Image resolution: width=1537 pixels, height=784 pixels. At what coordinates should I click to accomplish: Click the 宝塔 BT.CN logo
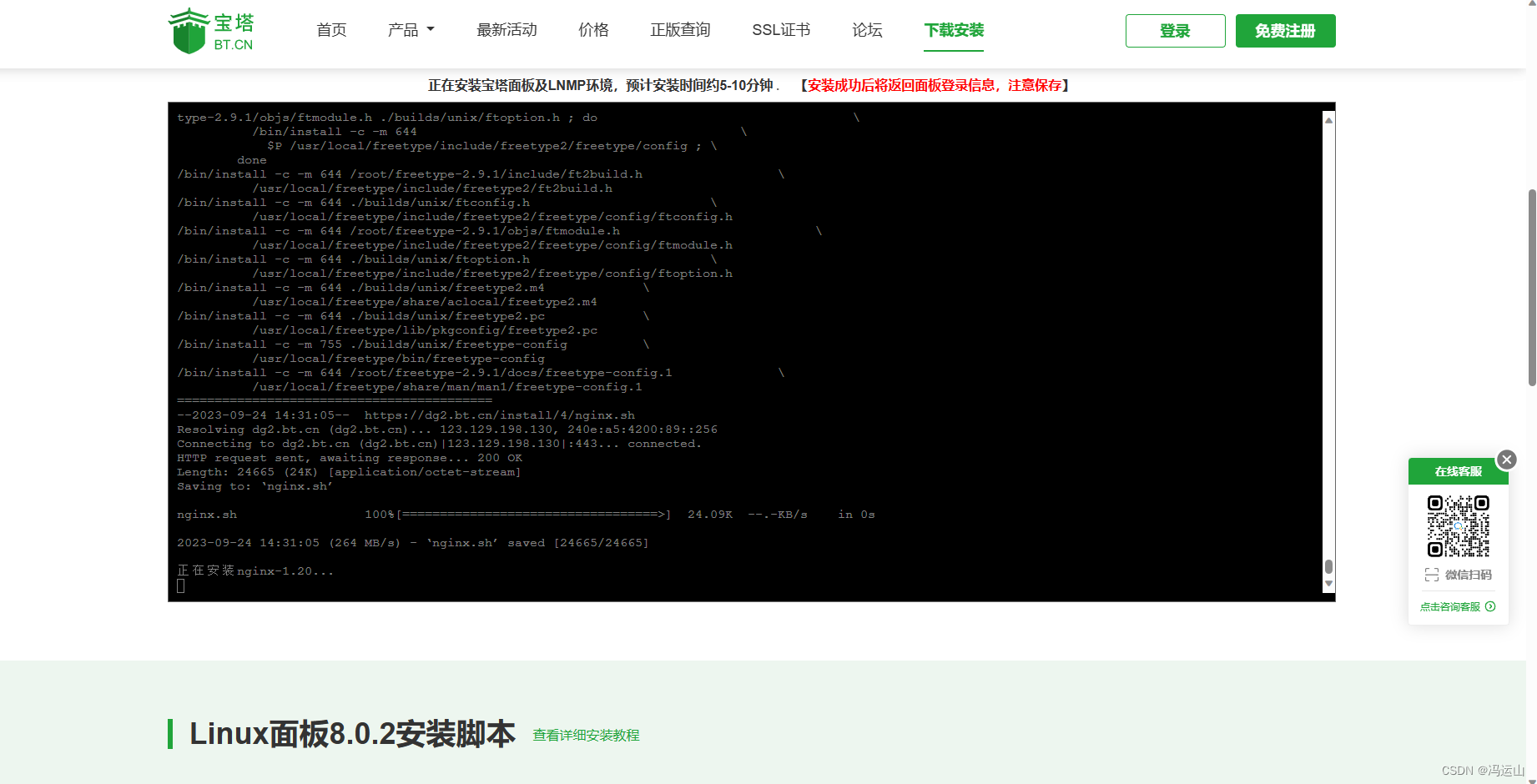212,31
